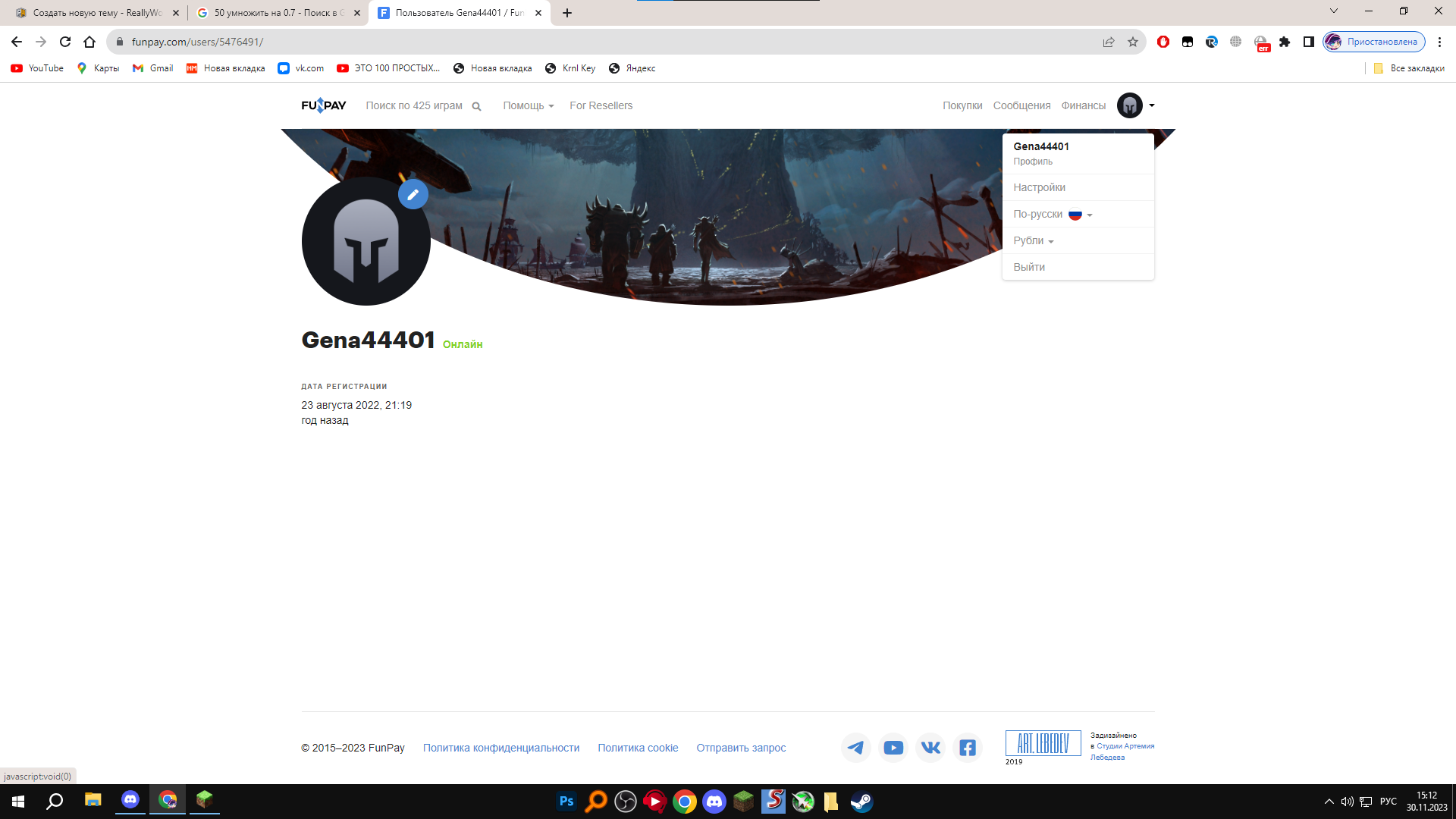Close the Google search tab
This screenshot has height=819, width=1456.
tap(357, 13)
